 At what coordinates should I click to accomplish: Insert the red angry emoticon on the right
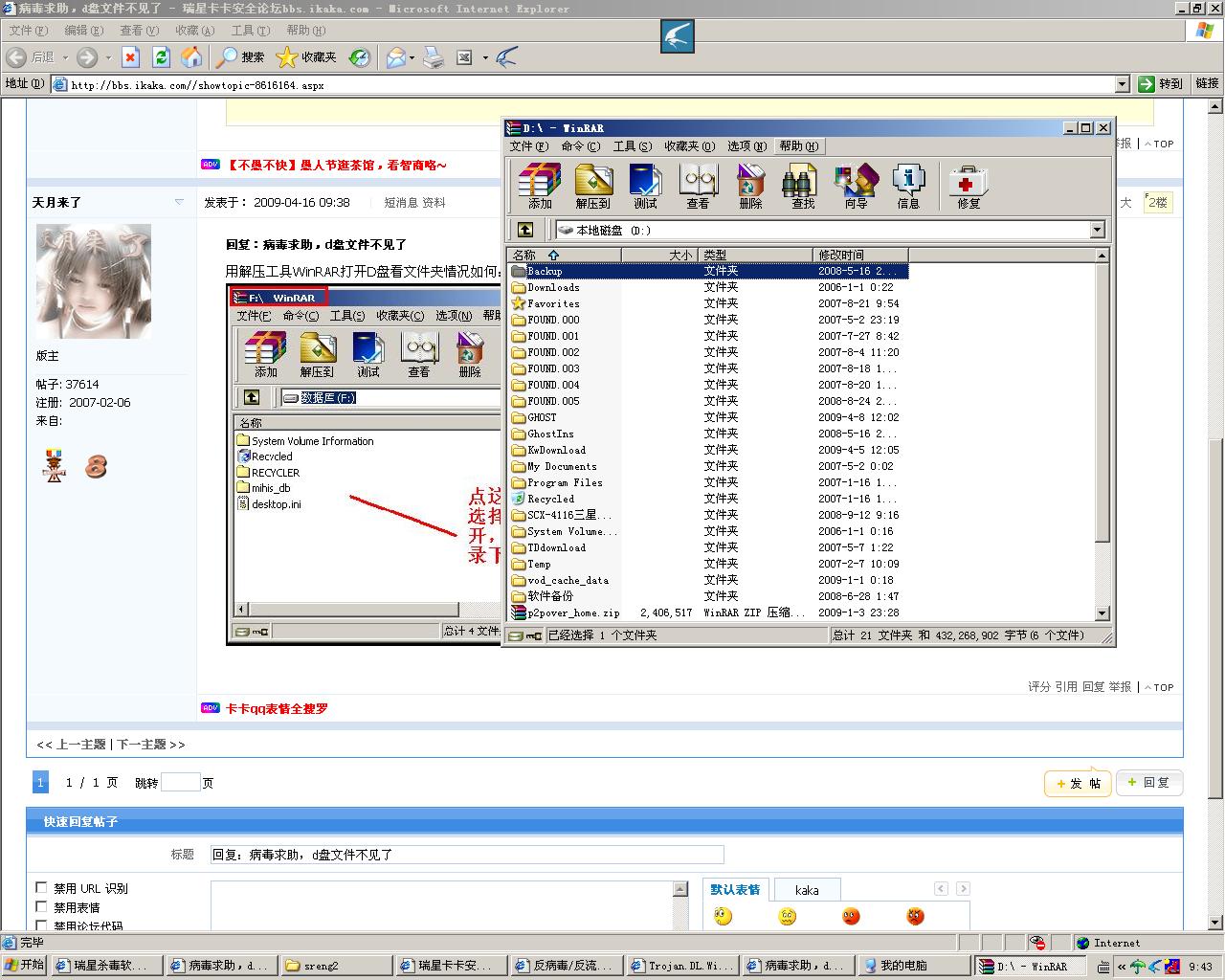pyautogui.click(x=916, y=917)
